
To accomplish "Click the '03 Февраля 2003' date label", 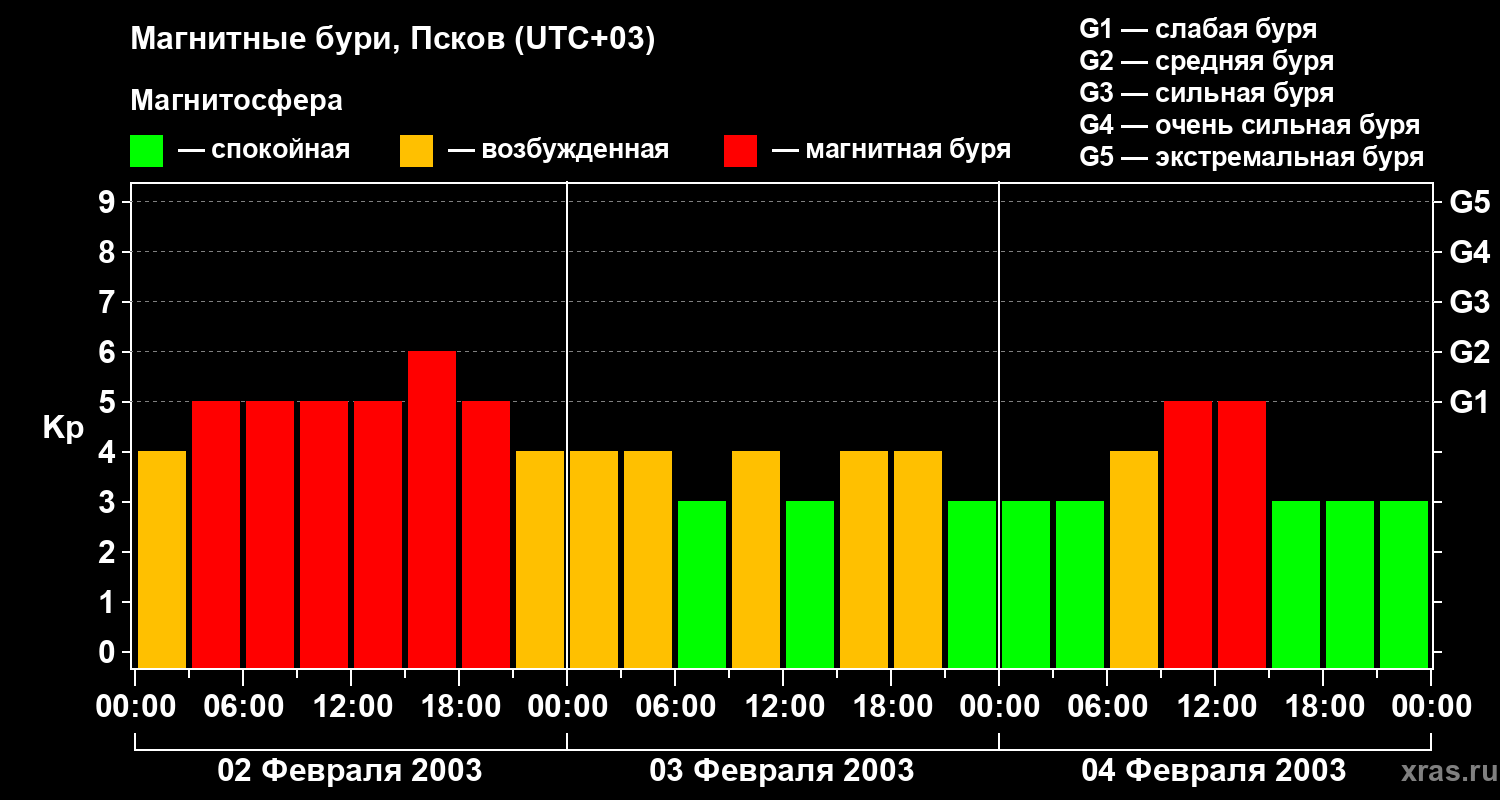I will click(x=782, y=771).
